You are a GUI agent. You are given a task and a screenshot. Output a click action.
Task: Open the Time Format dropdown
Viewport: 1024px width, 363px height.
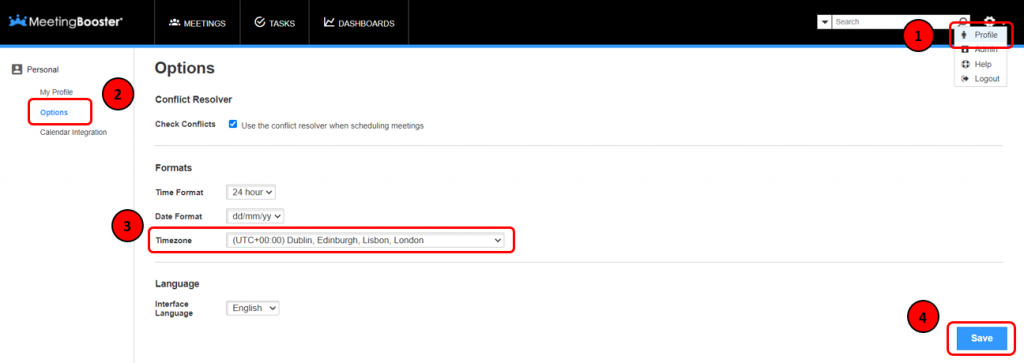[251, 192]
